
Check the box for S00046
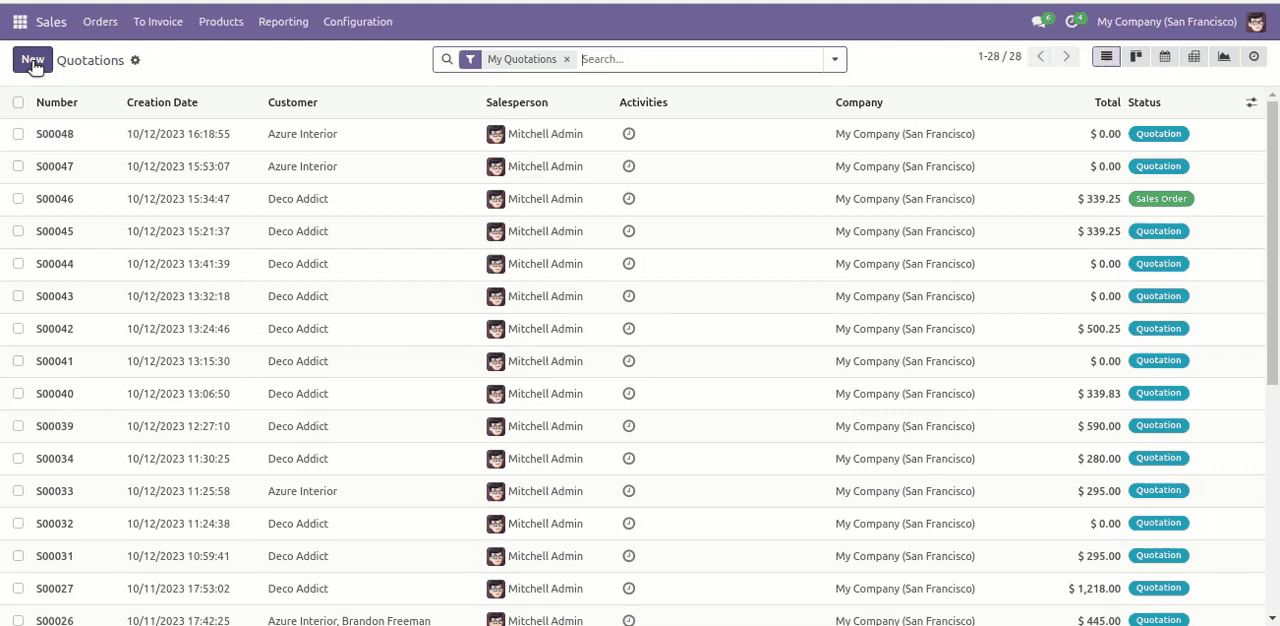coord(18,199)
